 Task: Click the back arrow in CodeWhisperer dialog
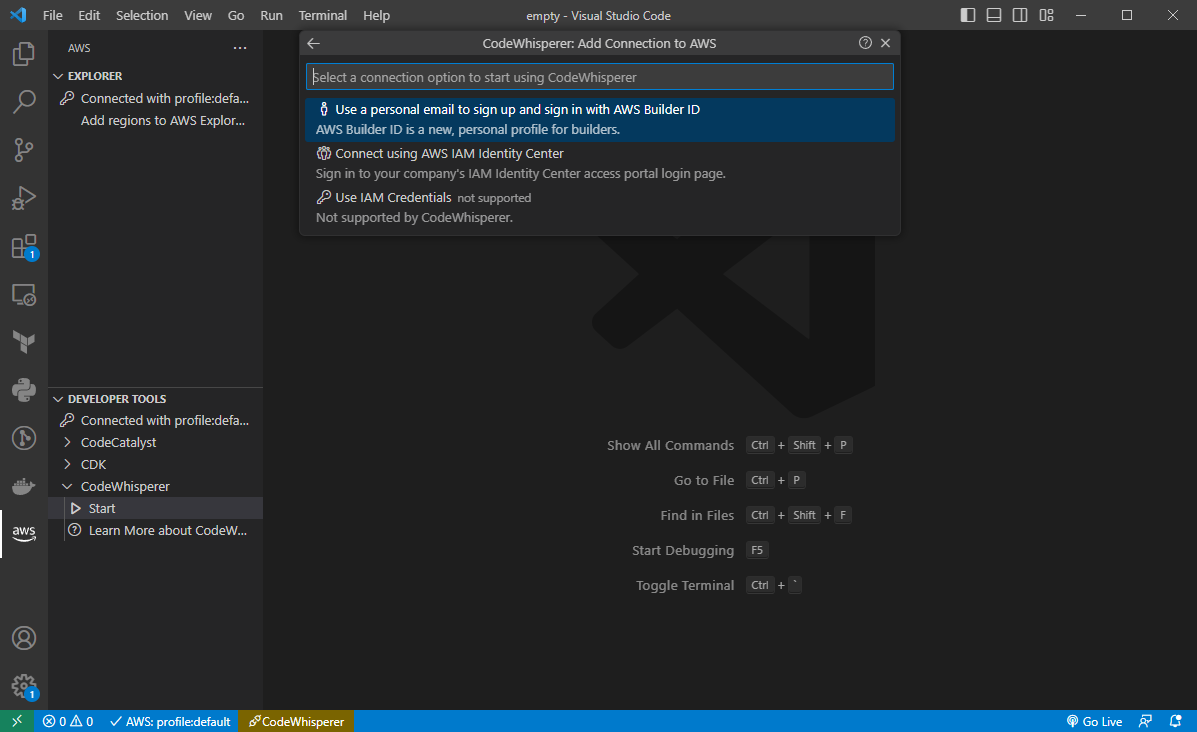point(313,44)
